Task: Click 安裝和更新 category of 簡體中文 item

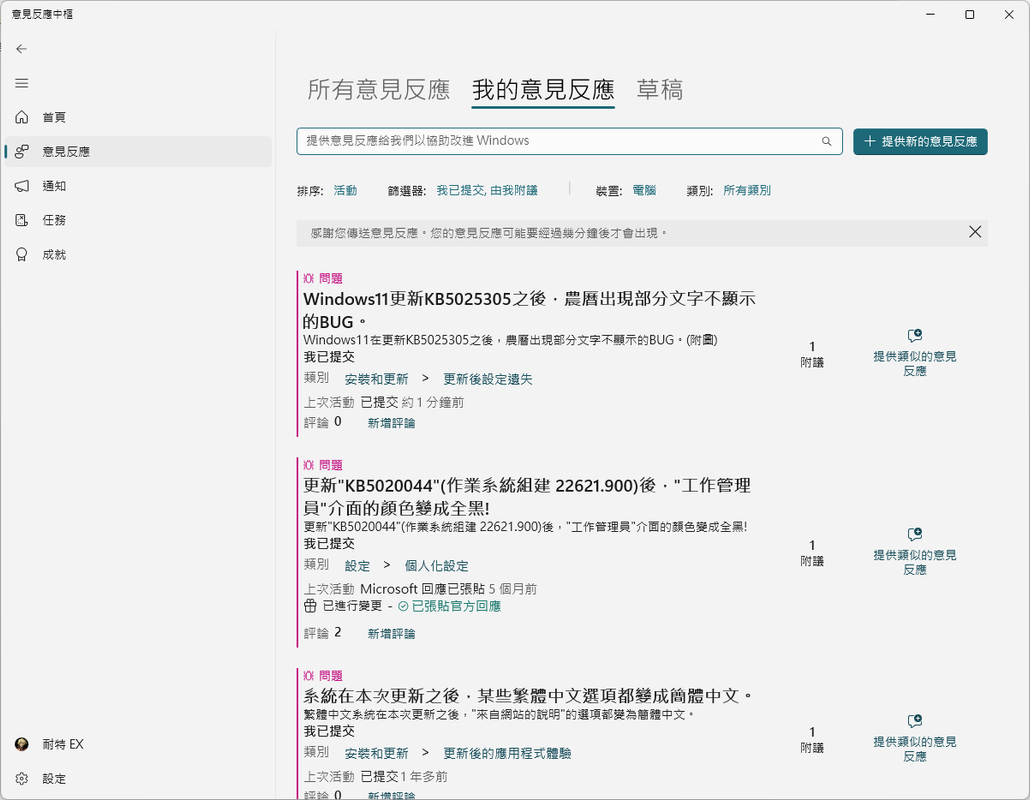Action: click(376, 753)
